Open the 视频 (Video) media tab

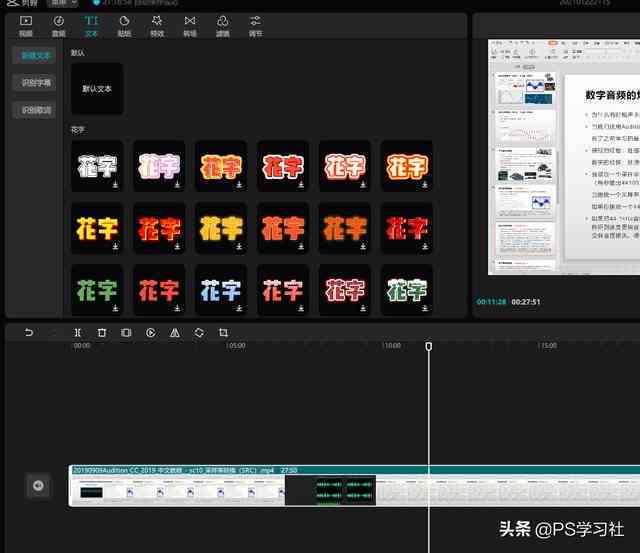pos(26,27)
